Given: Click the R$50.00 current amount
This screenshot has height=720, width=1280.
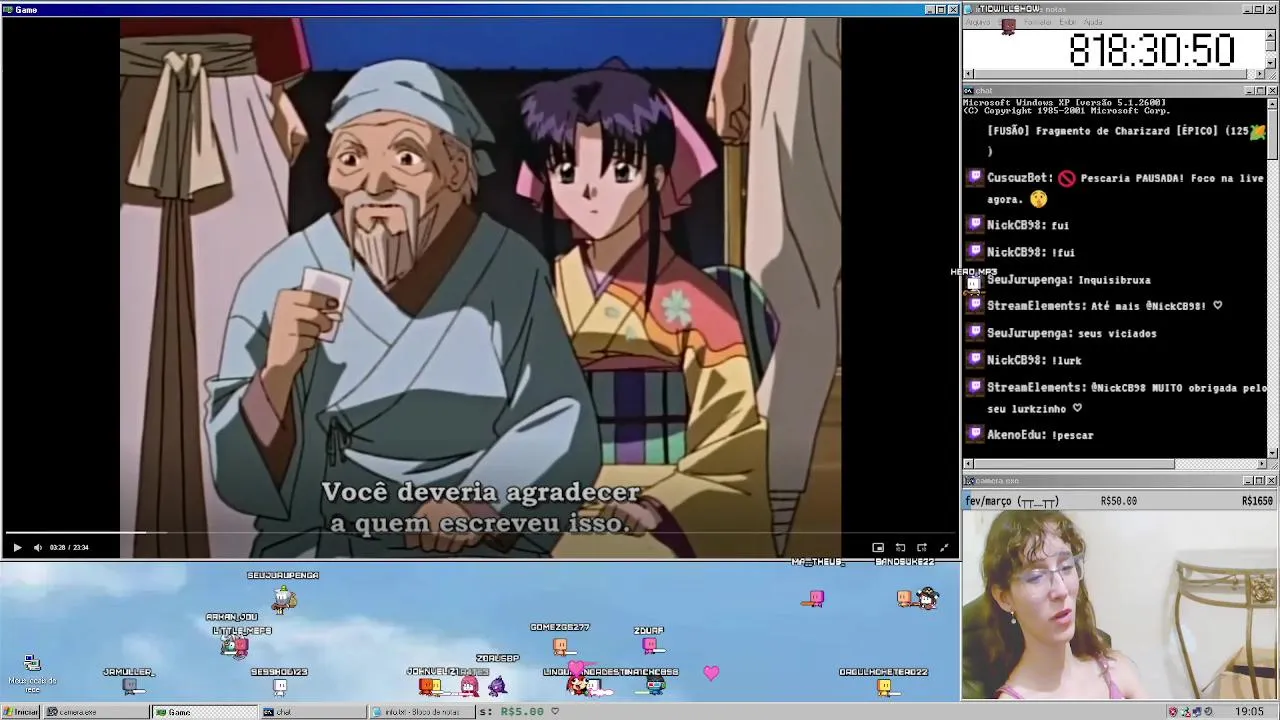Looking at the screenshot, I should tap(1119, 501).
